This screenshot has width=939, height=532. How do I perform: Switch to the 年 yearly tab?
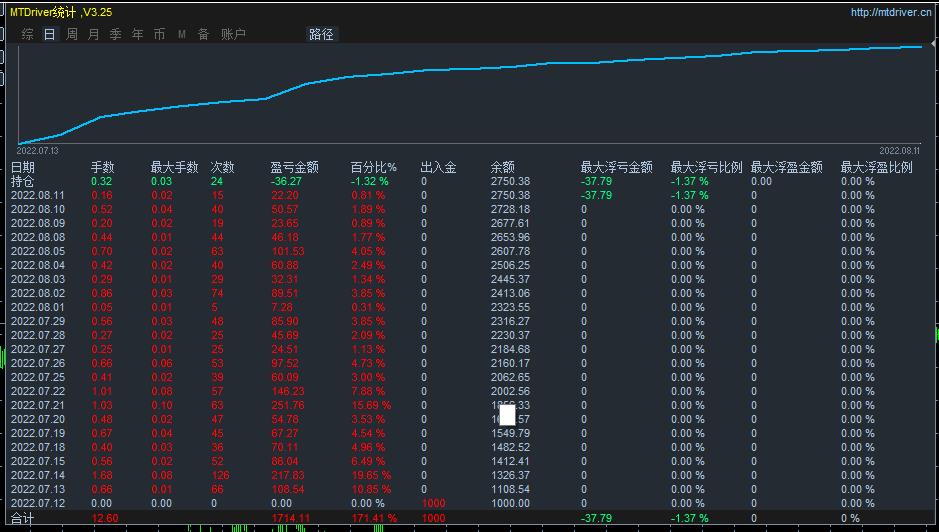[138, 34]
